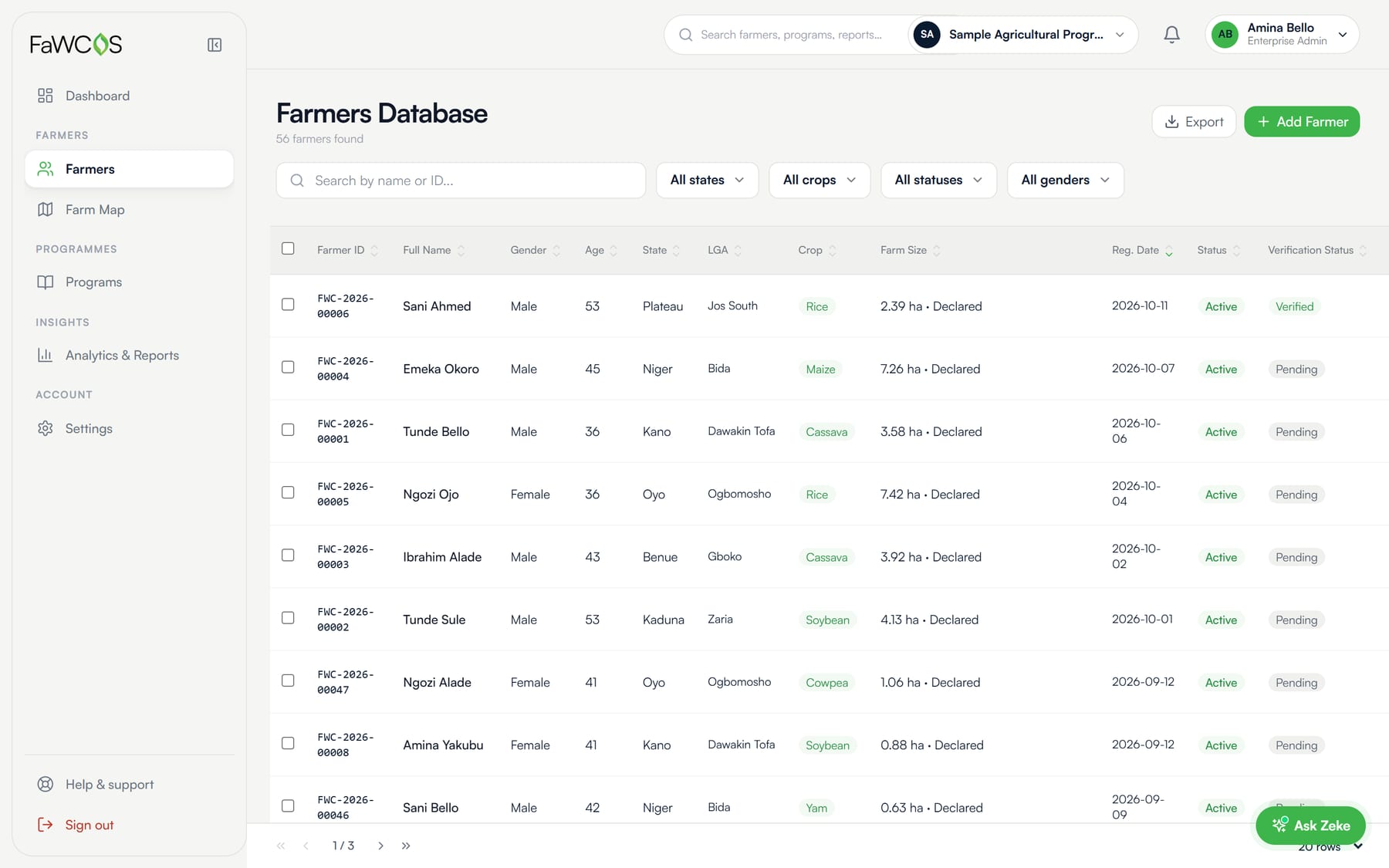Click the Ask Zeke sparkle icon
1389x868 pixels.
pyautogui.click(x=1279, y=825)
